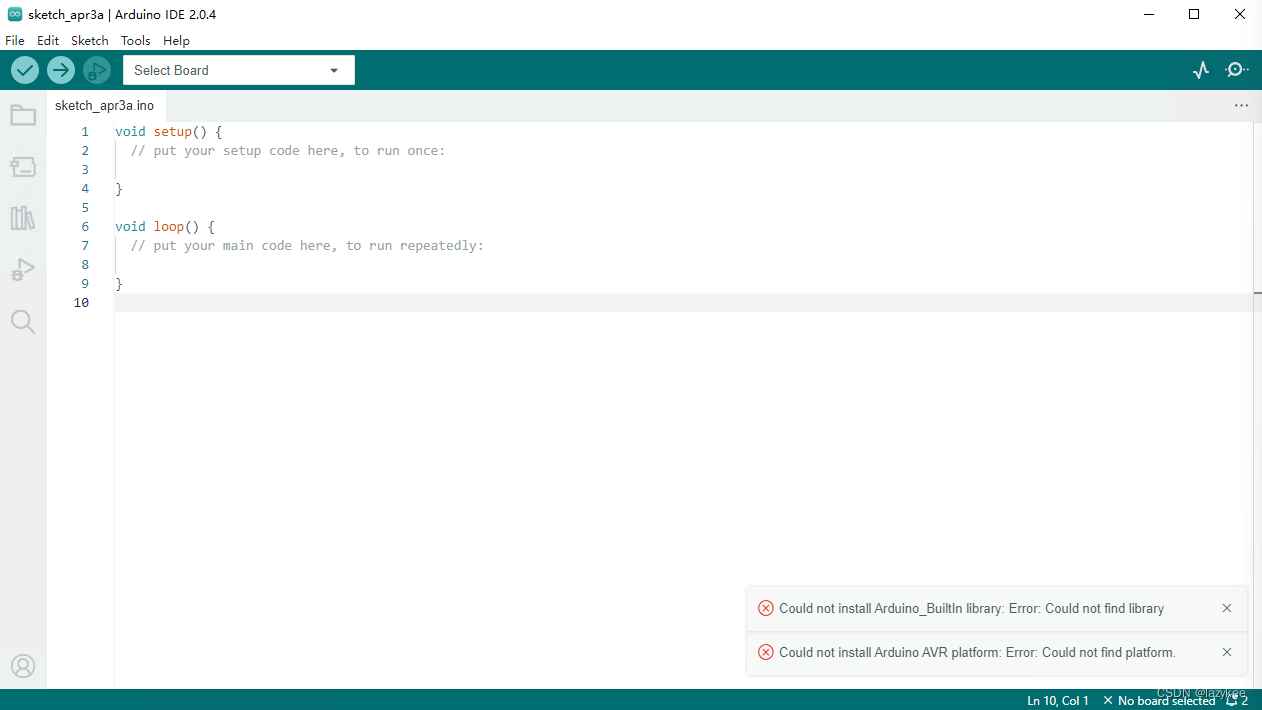Start debugging with the Debug button
The height and width of the screenshot is (710, 1262).
pos(97,70)
